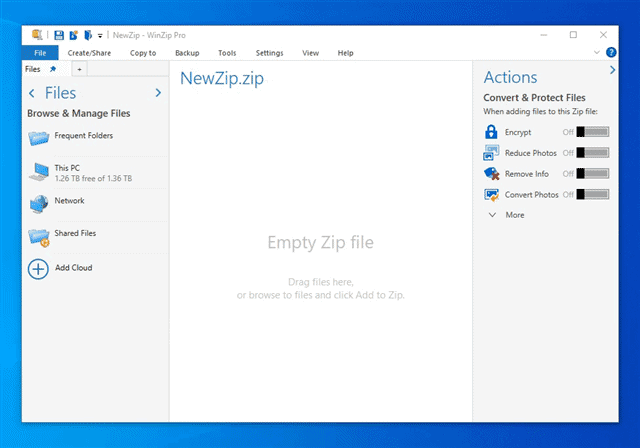Collapse the Actions pane with right arrow
The height and width of the screenshot is (448, 640).
(x=612, y=70)
